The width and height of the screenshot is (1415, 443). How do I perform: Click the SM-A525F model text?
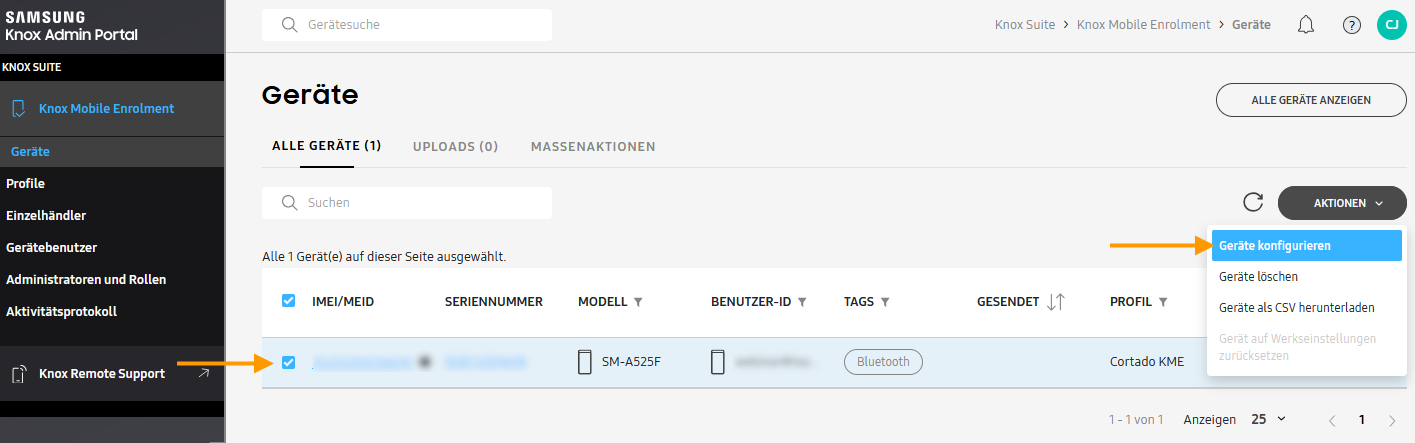(631, 362)
